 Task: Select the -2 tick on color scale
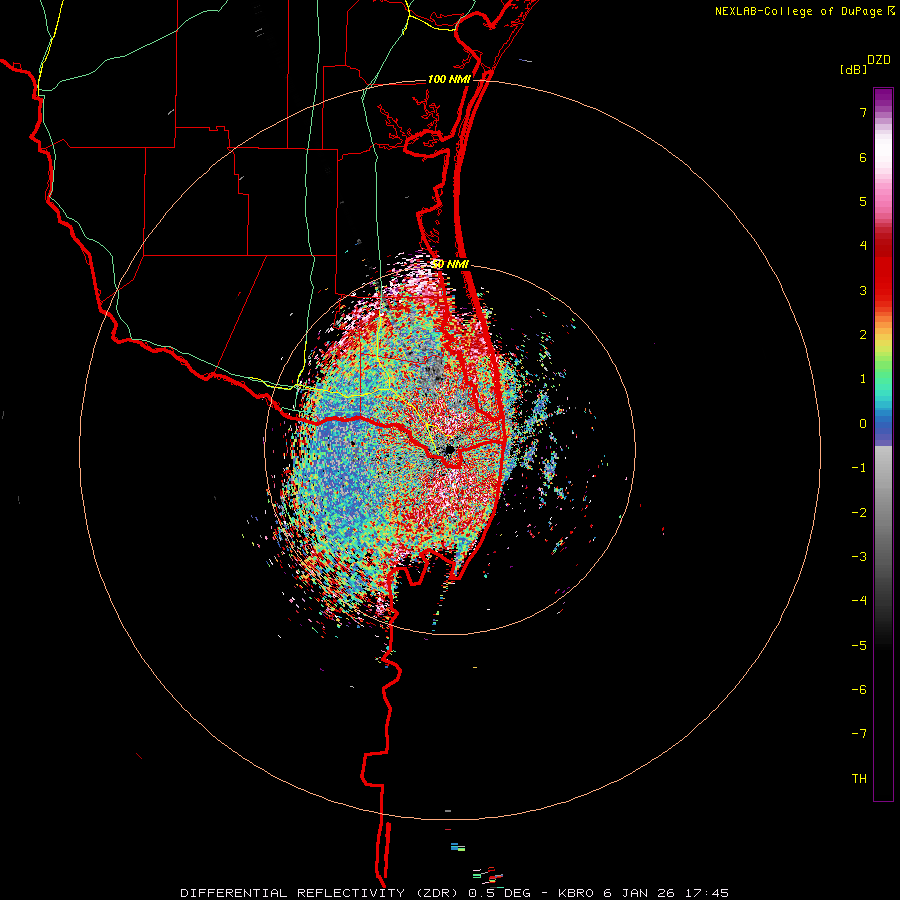(x=859, y=513)
